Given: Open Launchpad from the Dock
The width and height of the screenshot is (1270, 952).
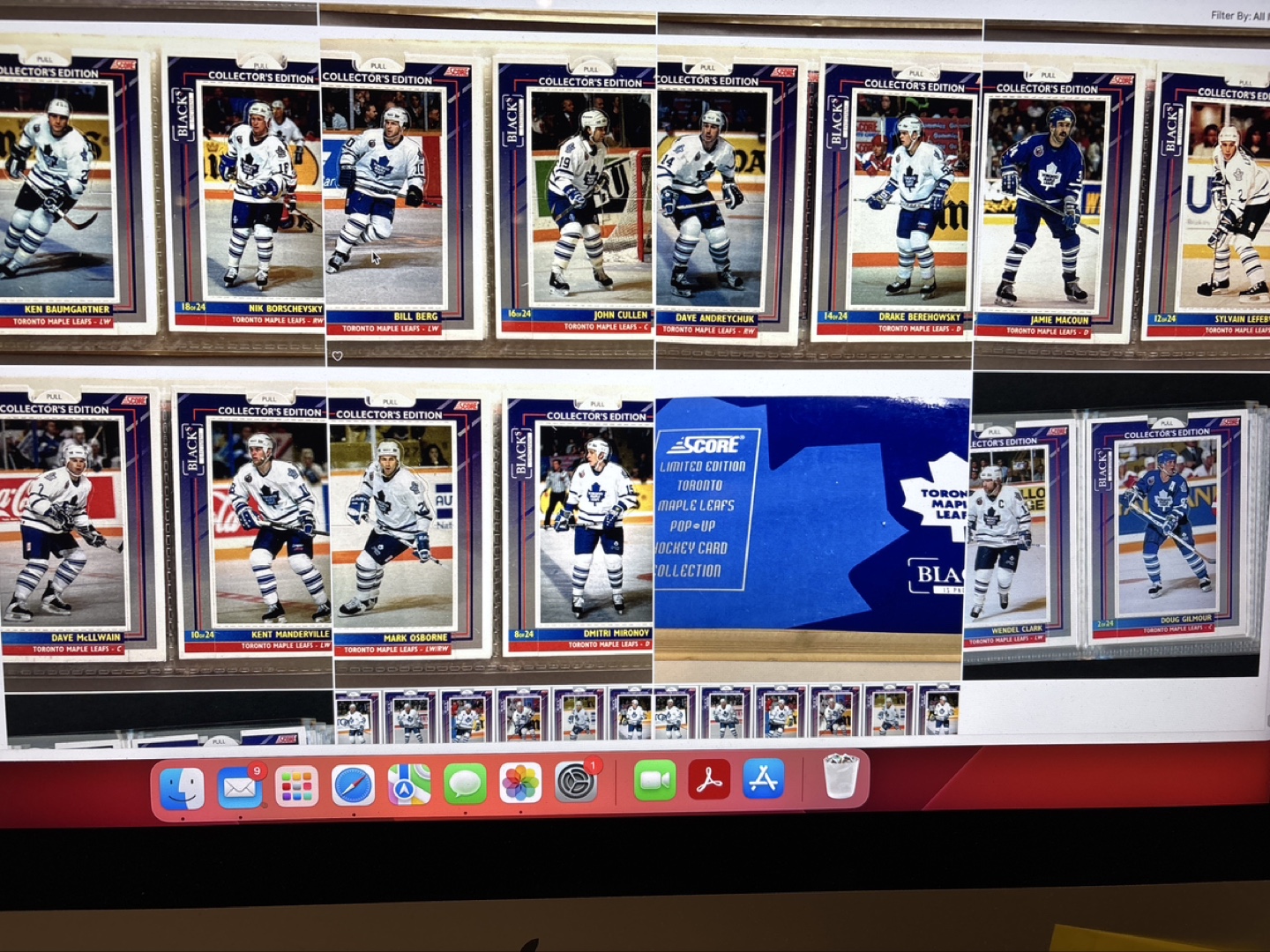Looking at the screenshot, I should (295, 786).
